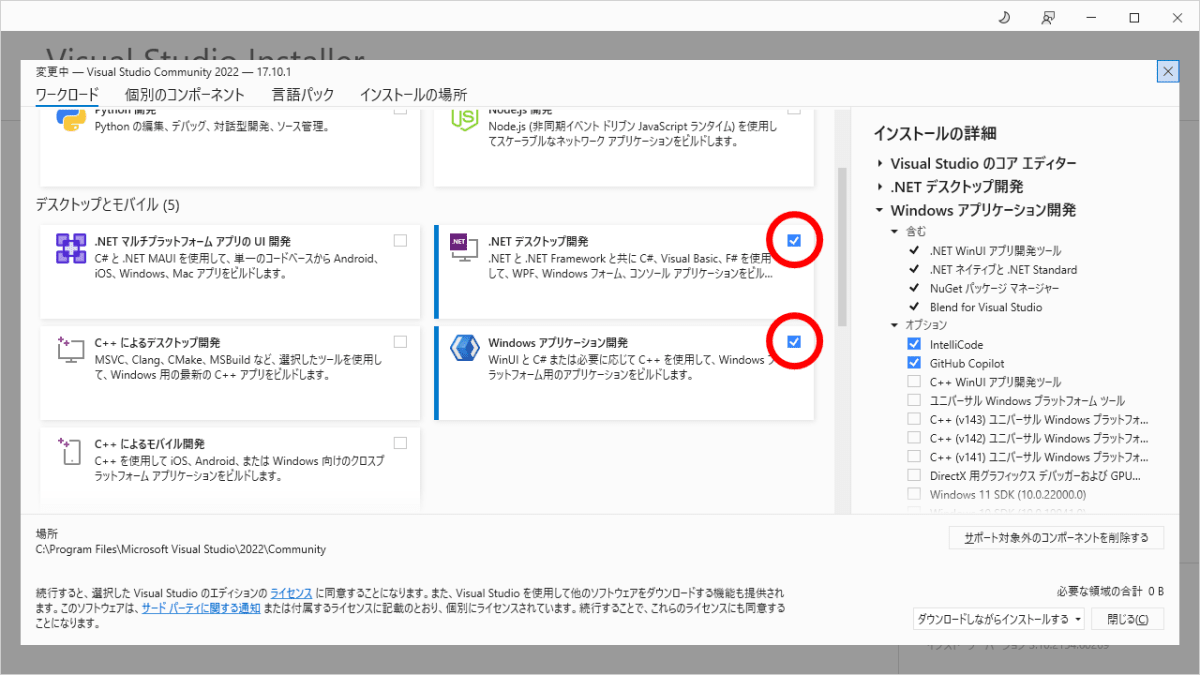1200x675 pixels.
Task: Open the サード パーティに関する通知 link
Action: (201, 608)
